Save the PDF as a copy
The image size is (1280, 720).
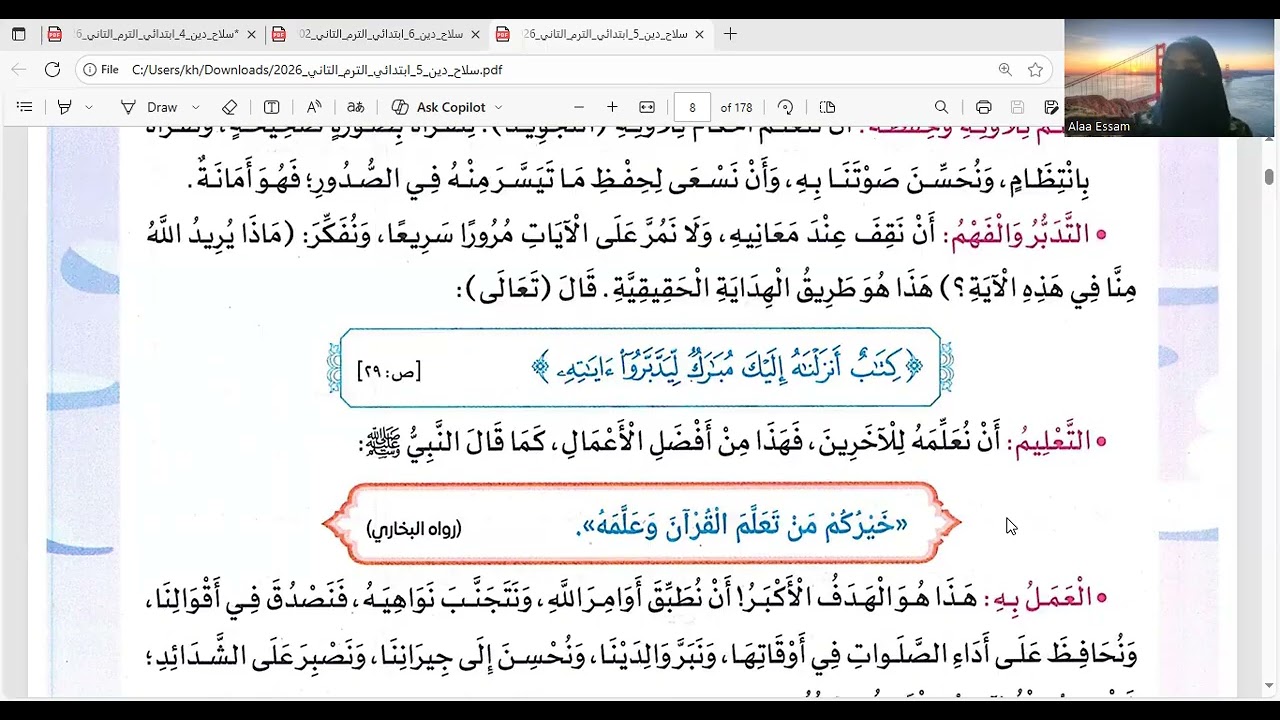click(1051, 107)
